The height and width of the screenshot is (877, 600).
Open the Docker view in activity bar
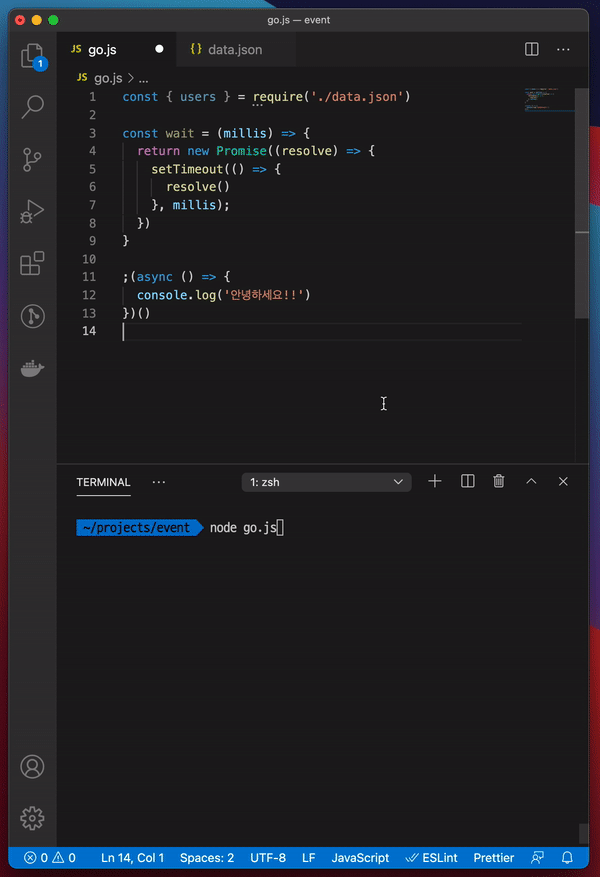[32, 369]
